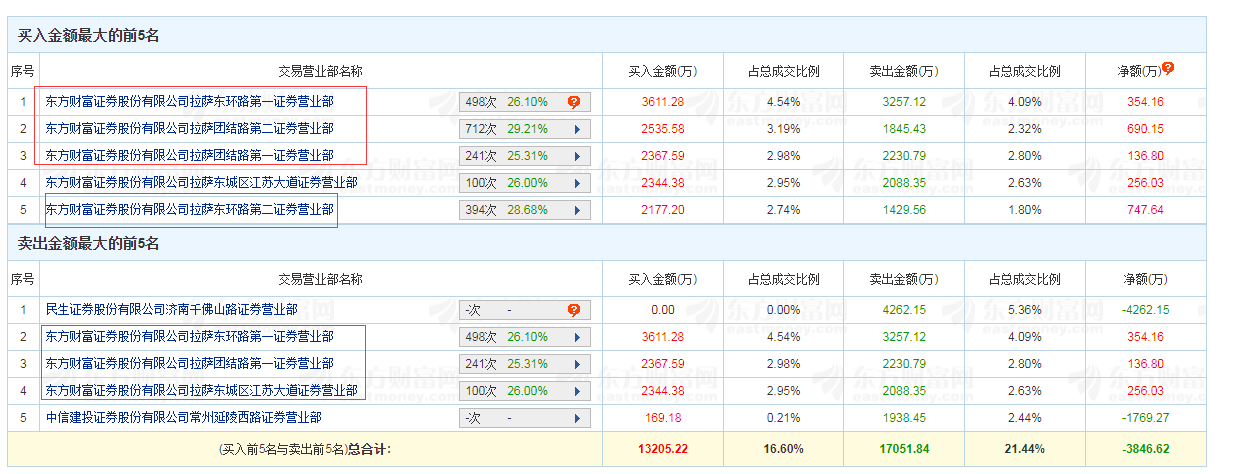Viewport: 1247px width, 474px height.
Task: Click arrow on 中信建投 row's -次 badge
Action: point(577,418)
